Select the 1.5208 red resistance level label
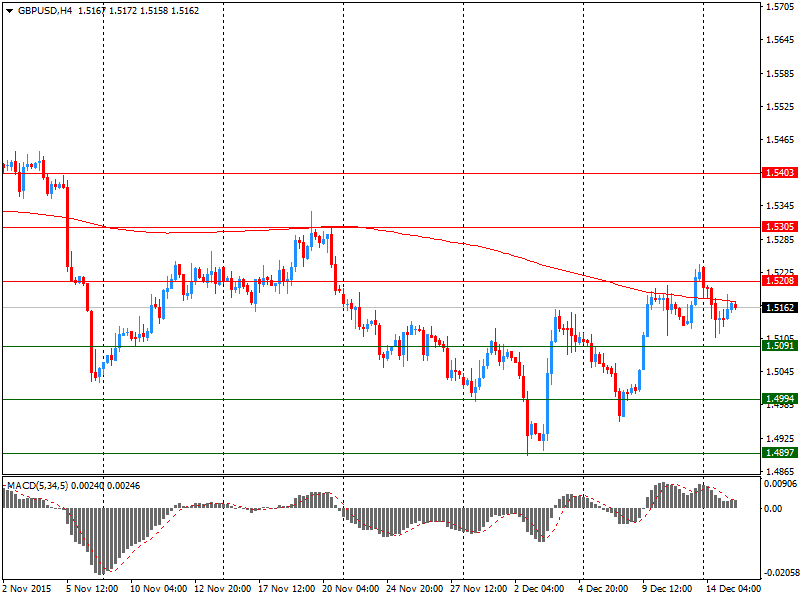Viewport: 800px width, 600px height. [780, 281]
